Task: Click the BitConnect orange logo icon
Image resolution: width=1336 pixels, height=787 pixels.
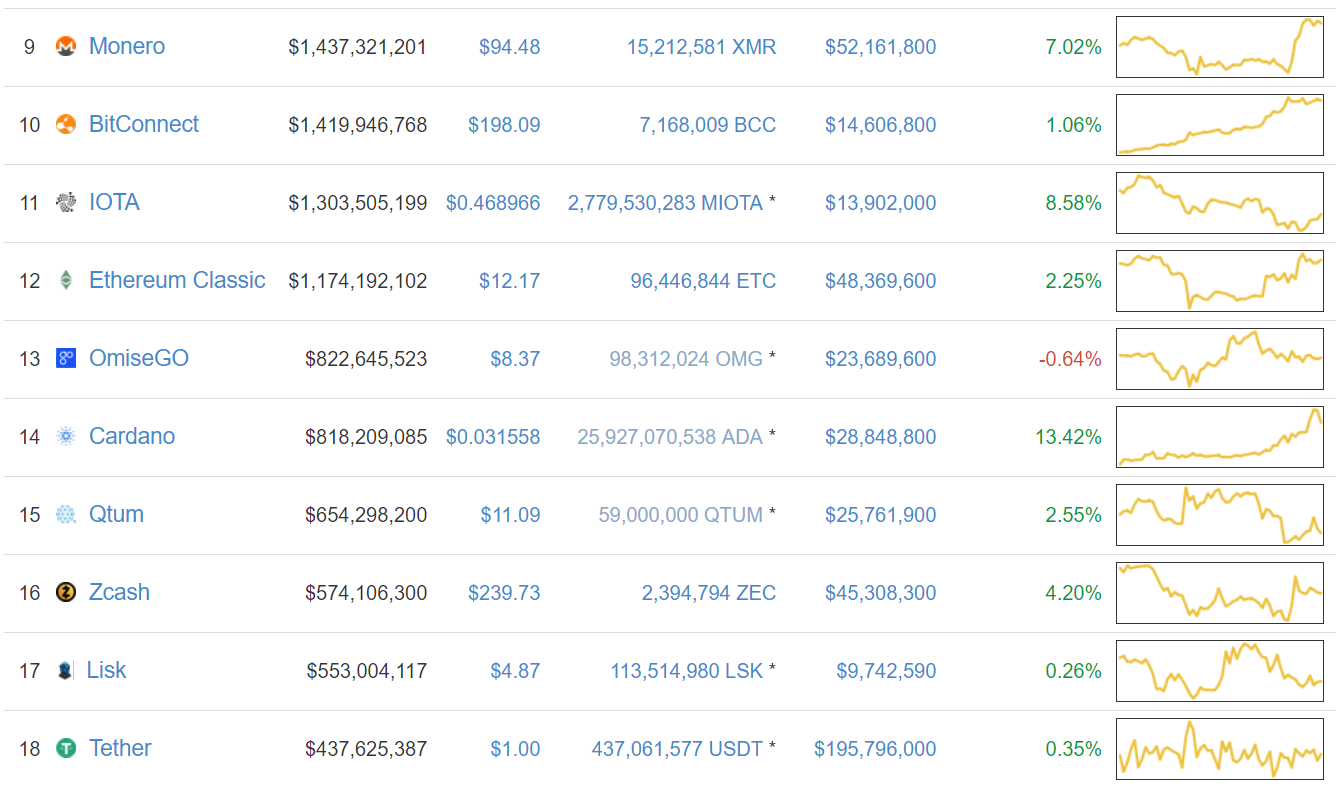Action: (x=66, y=125)
